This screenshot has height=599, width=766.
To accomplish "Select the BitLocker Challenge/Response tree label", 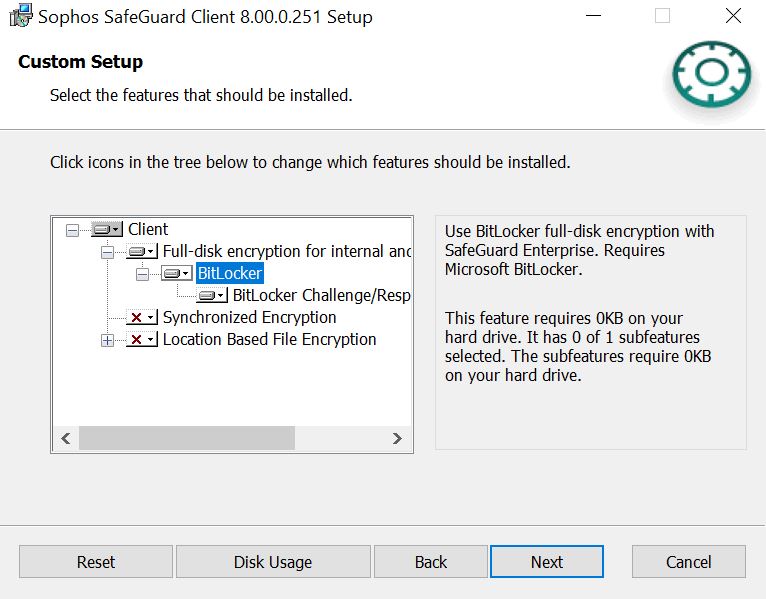I will 321,295.
